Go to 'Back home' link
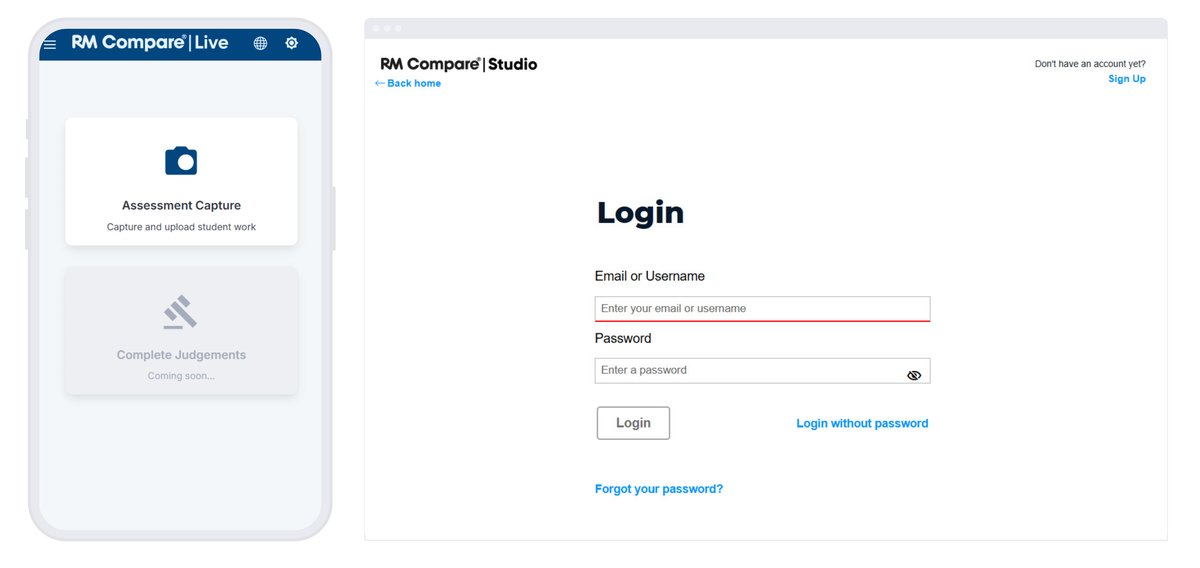Screen dimensions: 1200x568 click(x=408, y=83)
